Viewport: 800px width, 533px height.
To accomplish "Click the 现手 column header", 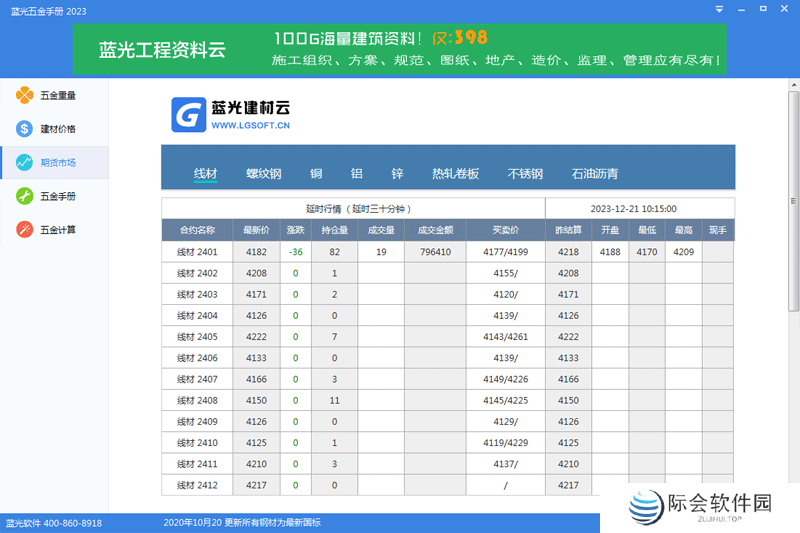I will coord(718,231).
